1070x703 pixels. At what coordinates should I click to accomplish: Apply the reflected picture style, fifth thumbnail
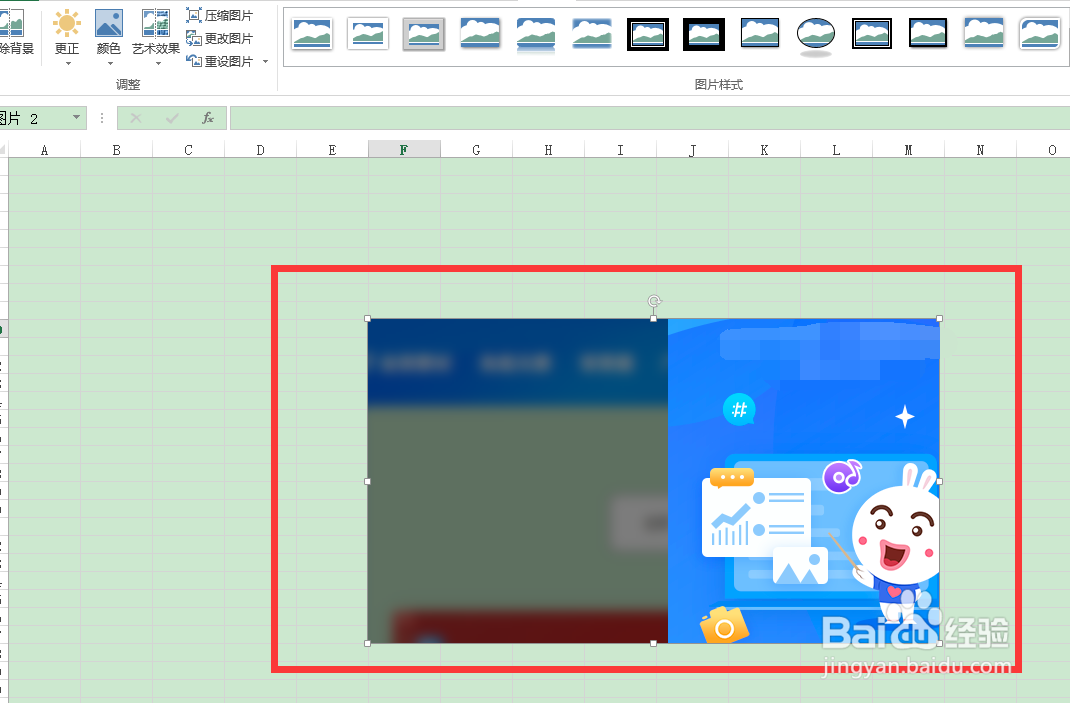click(536, 33)
